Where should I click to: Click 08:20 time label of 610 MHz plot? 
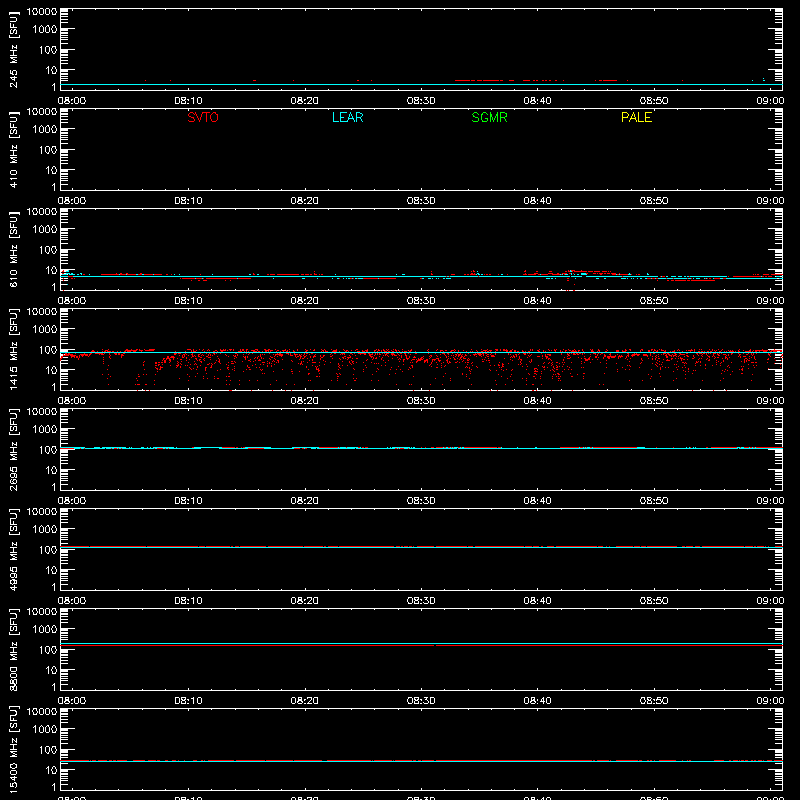click(x=305, y=301)
